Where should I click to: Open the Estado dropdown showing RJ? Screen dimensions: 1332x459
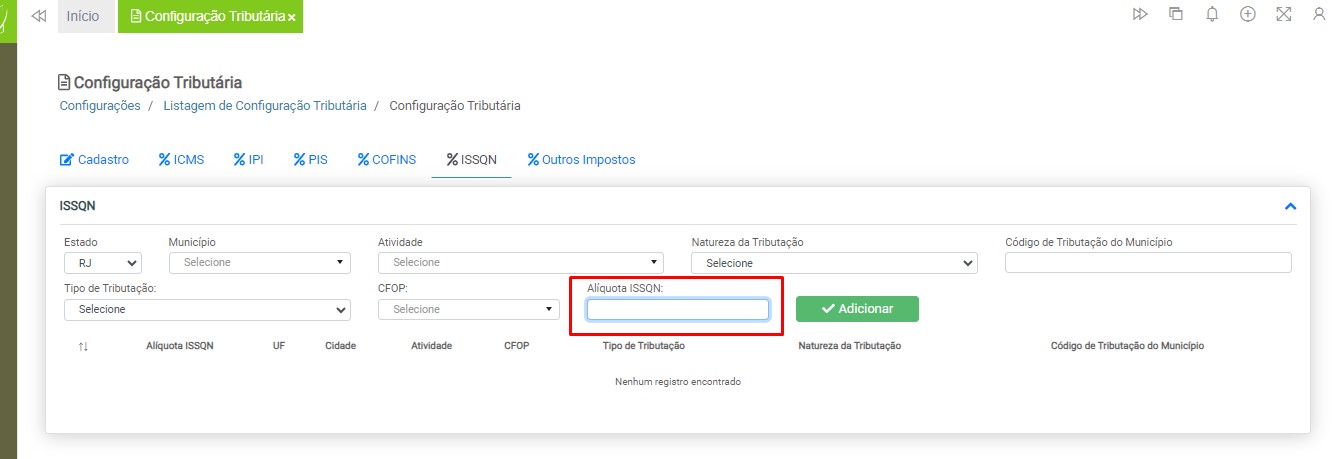pos(103,263)
